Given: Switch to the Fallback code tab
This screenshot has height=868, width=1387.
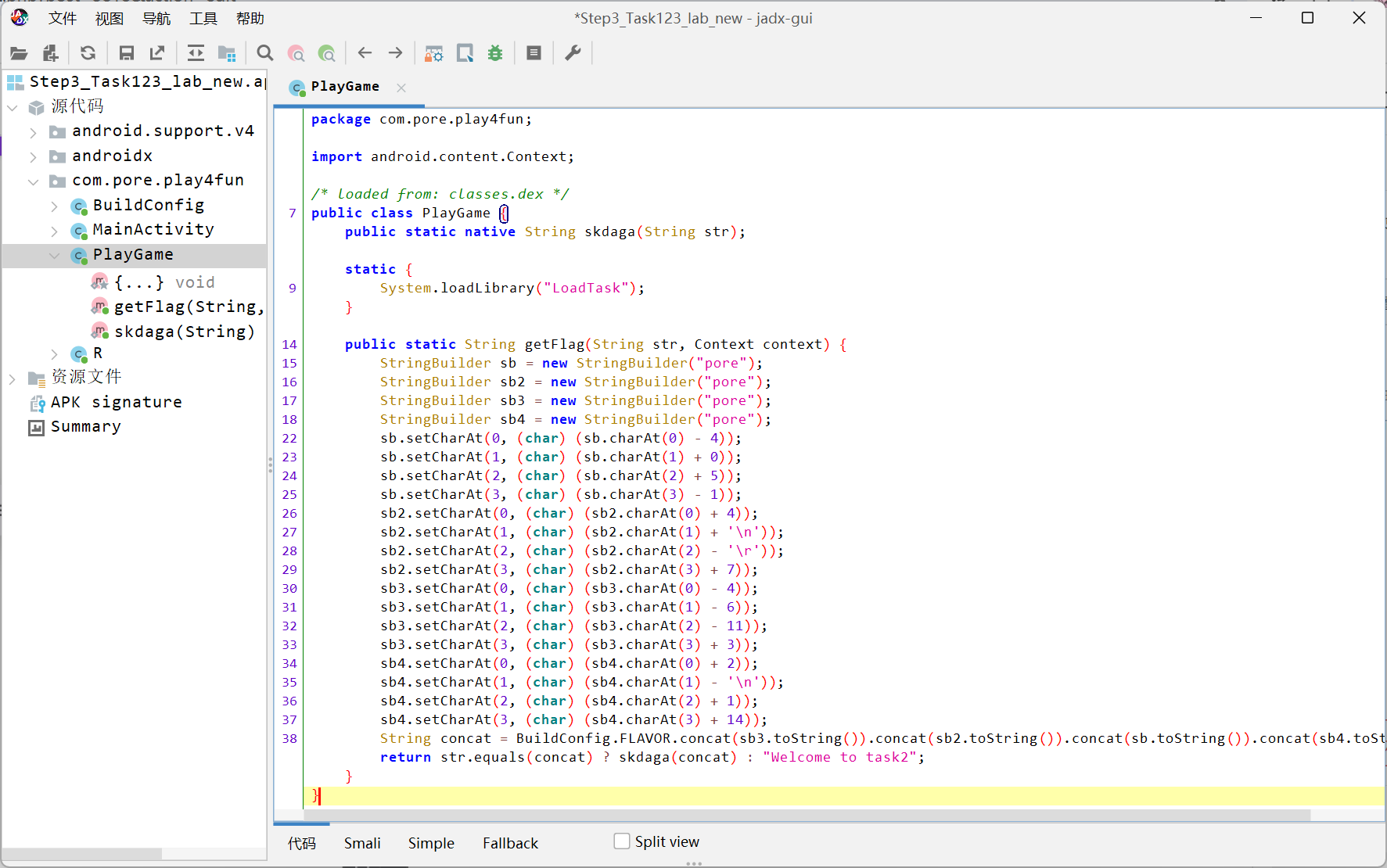Looking at the screenshot, I should coord(510,843).
